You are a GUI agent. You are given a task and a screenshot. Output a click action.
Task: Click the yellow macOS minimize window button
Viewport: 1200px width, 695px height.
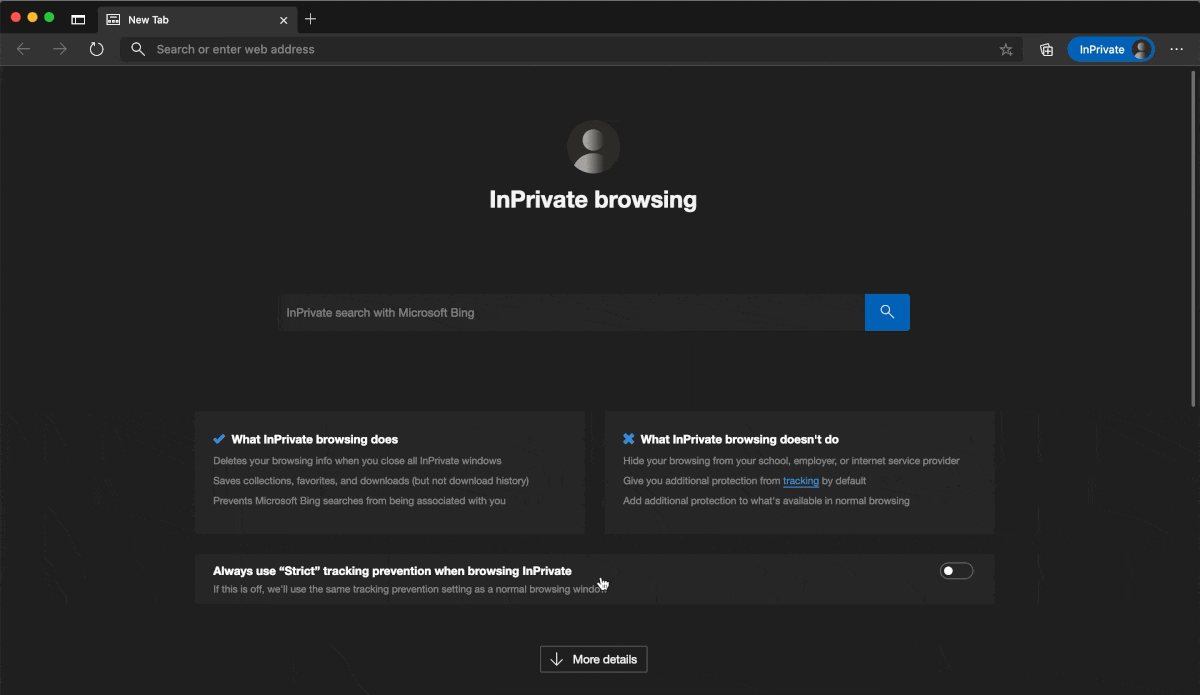(x=32, y=18)
